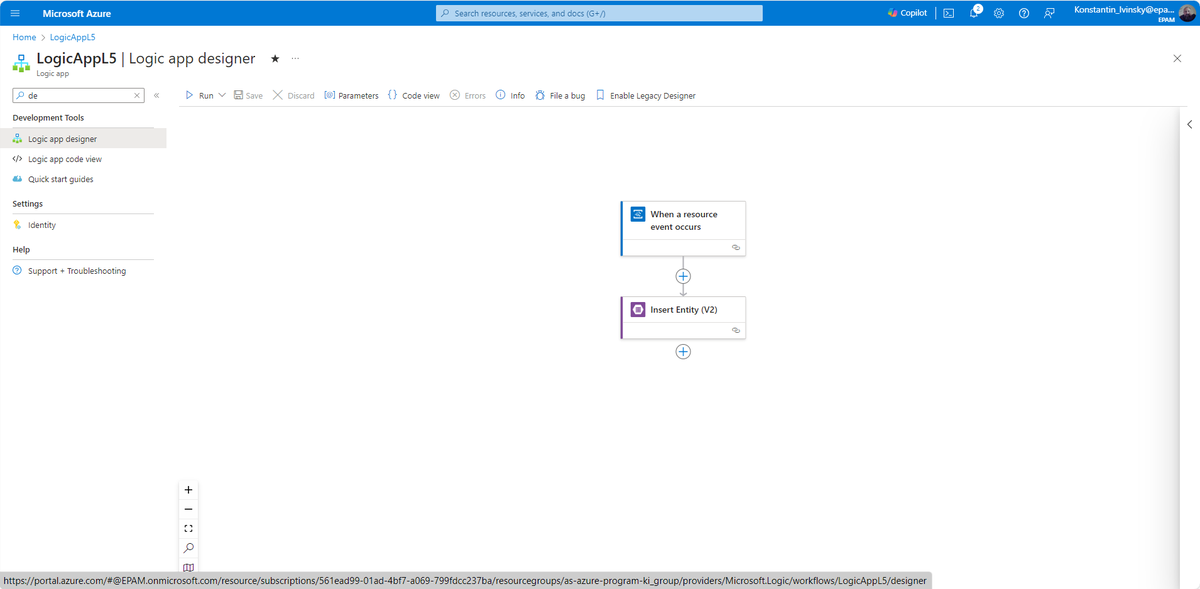Focus the global resources search box

coord(599,13)
